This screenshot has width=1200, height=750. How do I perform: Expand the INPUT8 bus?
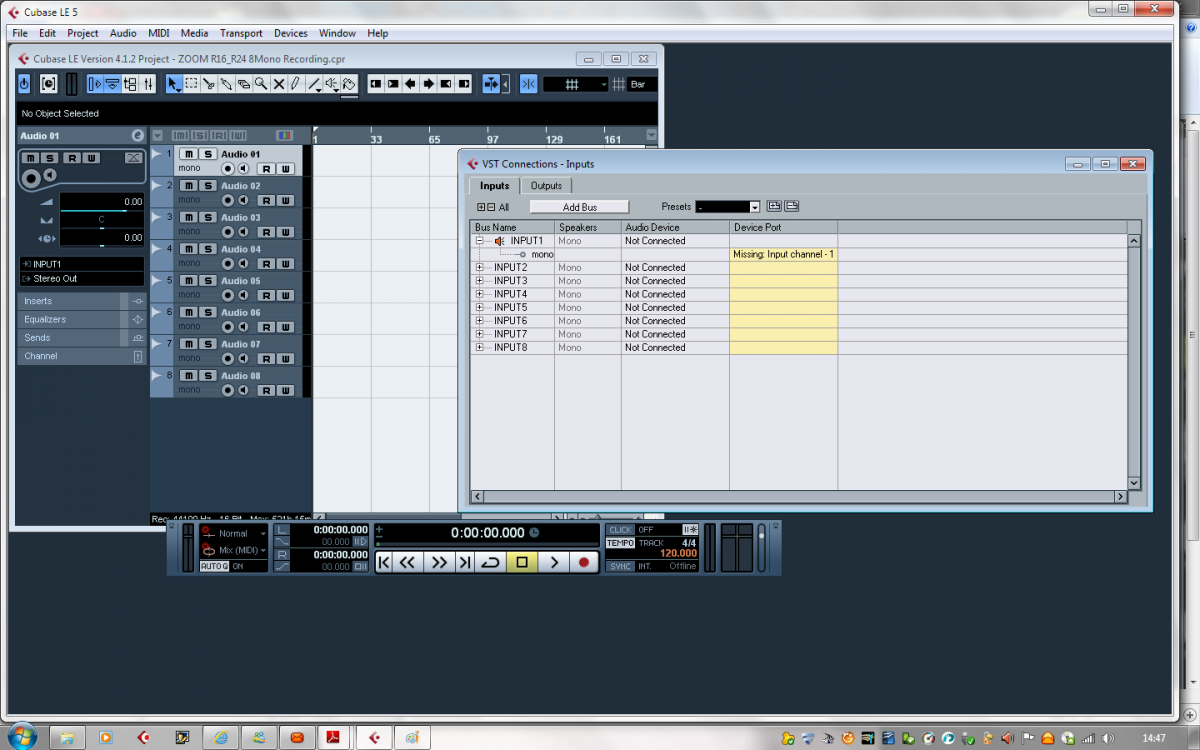tap(480, 348)
